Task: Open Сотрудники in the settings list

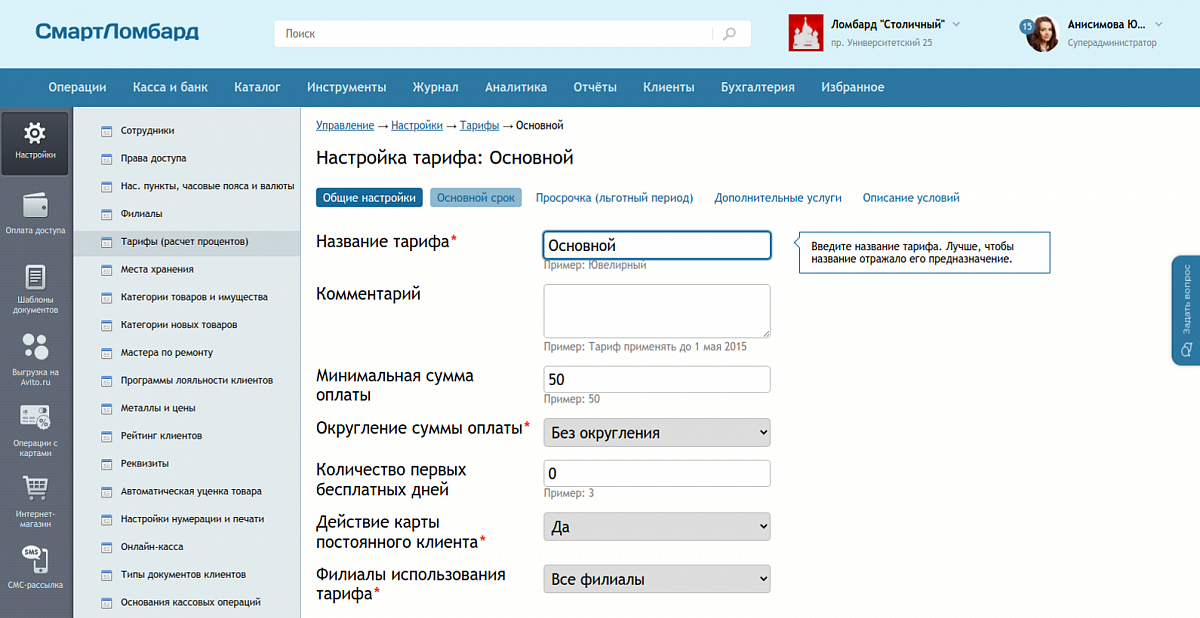Action: [147, 131]
